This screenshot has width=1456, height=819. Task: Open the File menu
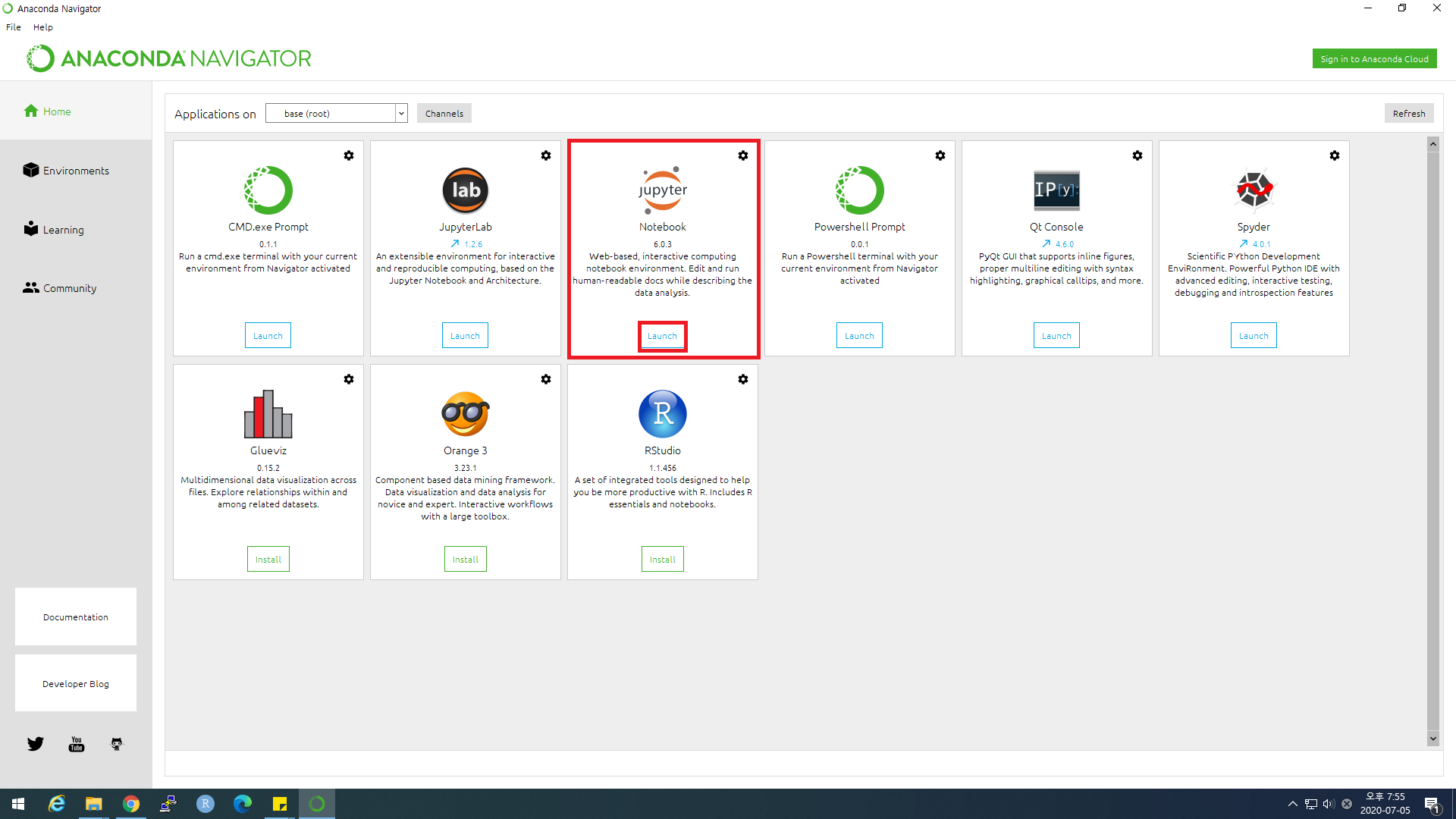(14, 27)
